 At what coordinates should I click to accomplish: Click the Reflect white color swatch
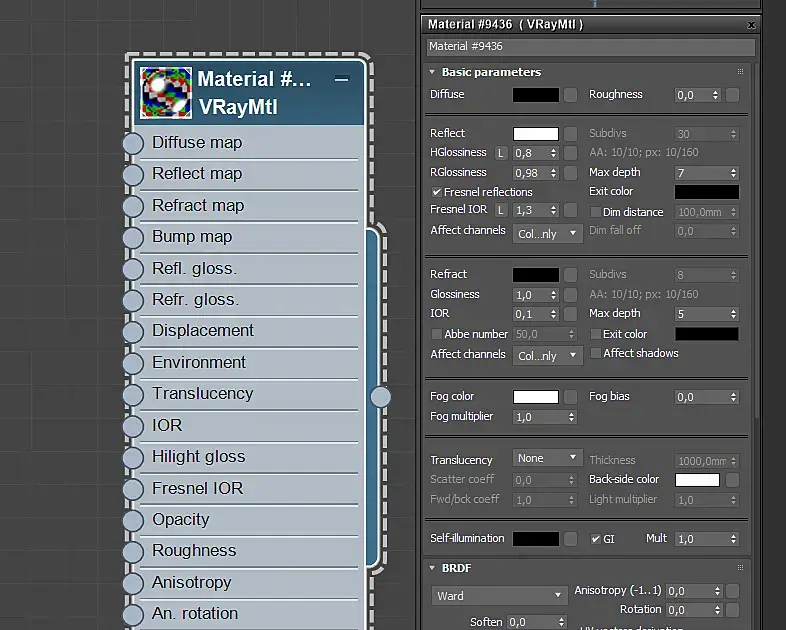(536, 134)
